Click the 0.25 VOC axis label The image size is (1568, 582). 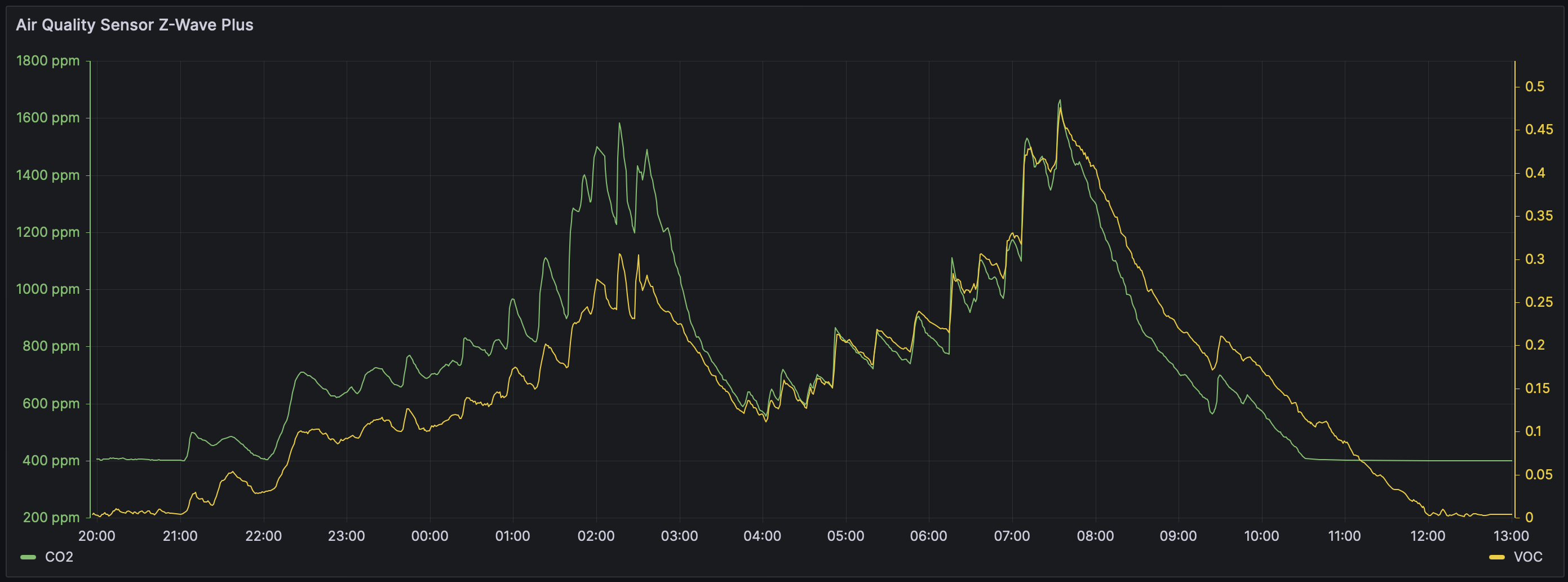coord(1539,303)
